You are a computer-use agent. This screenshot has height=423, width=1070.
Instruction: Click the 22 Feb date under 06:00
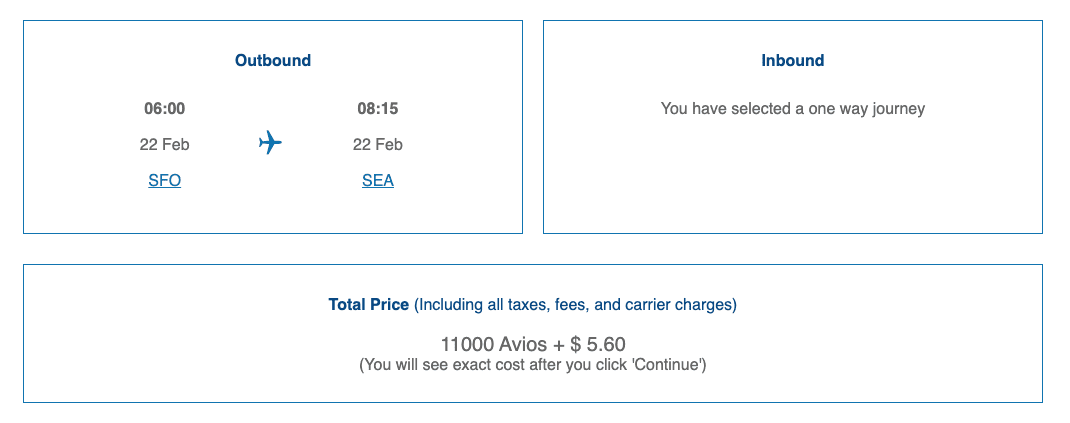(165, 145)
